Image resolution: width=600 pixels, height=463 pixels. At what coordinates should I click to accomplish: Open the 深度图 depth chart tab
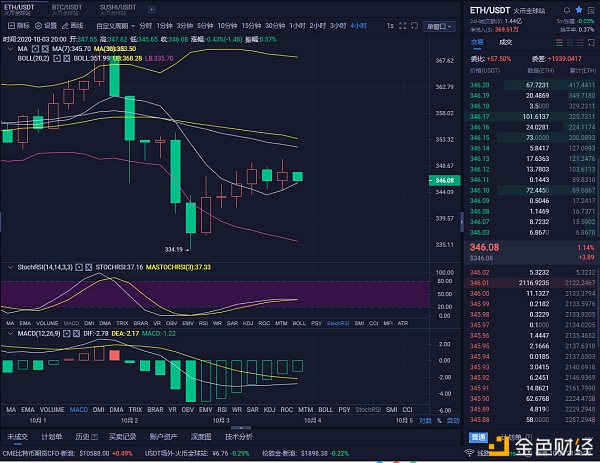click(201, 437)
